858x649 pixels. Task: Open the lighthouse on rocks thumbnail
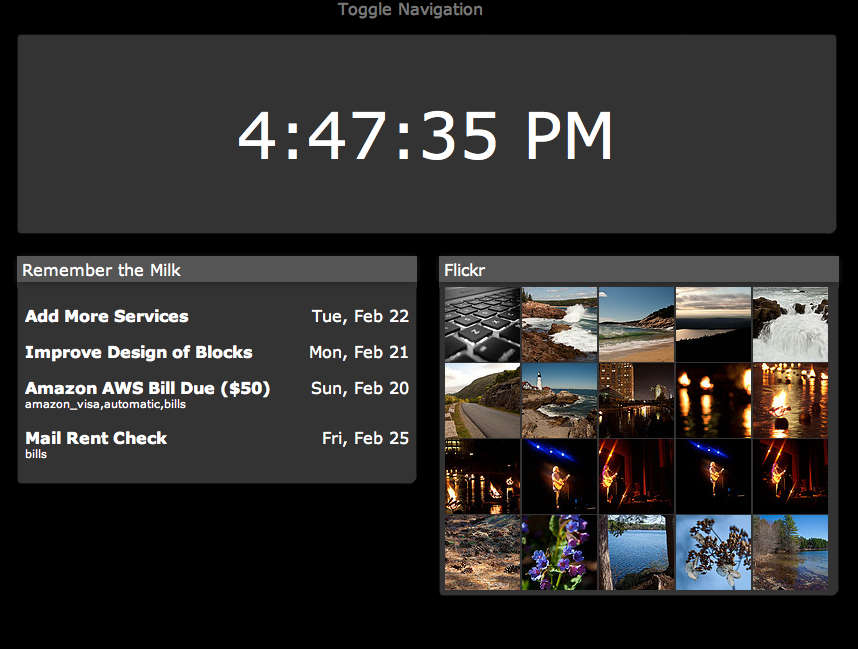pyautogui.click(x=559, y=401)
